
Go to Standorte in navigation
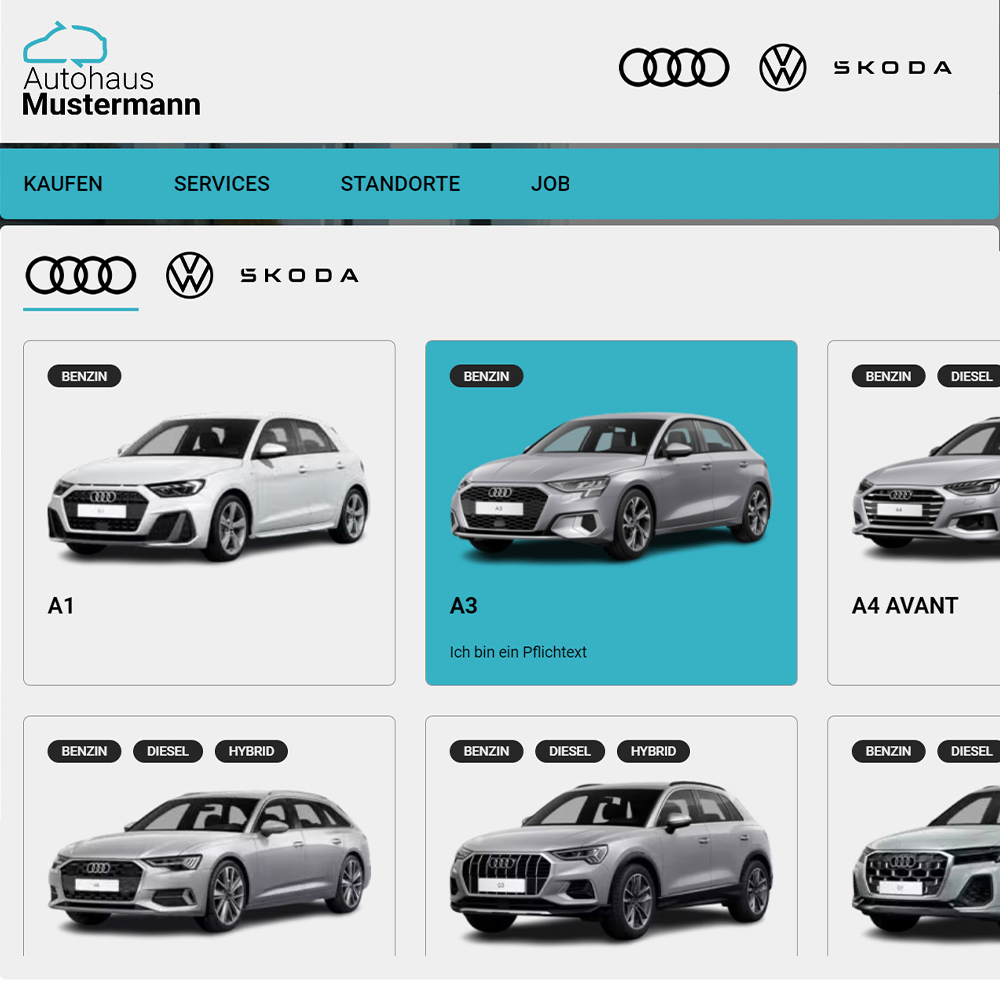(400, 184)
